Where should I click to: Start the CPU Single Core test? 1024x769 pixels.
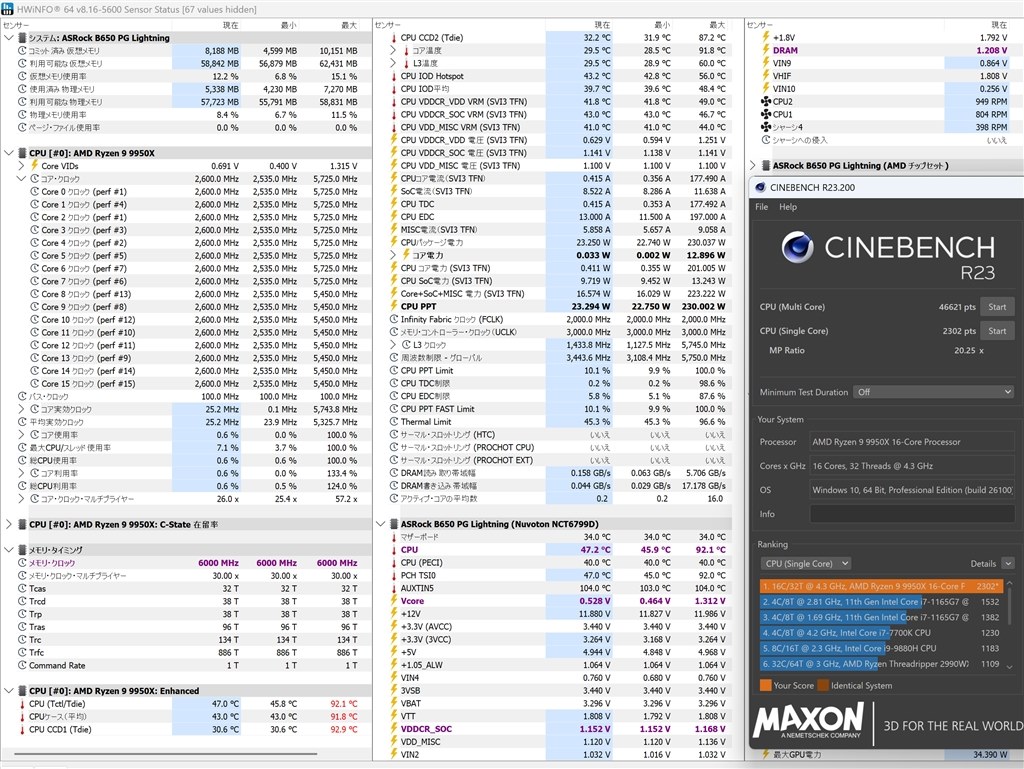pos(997,331)
